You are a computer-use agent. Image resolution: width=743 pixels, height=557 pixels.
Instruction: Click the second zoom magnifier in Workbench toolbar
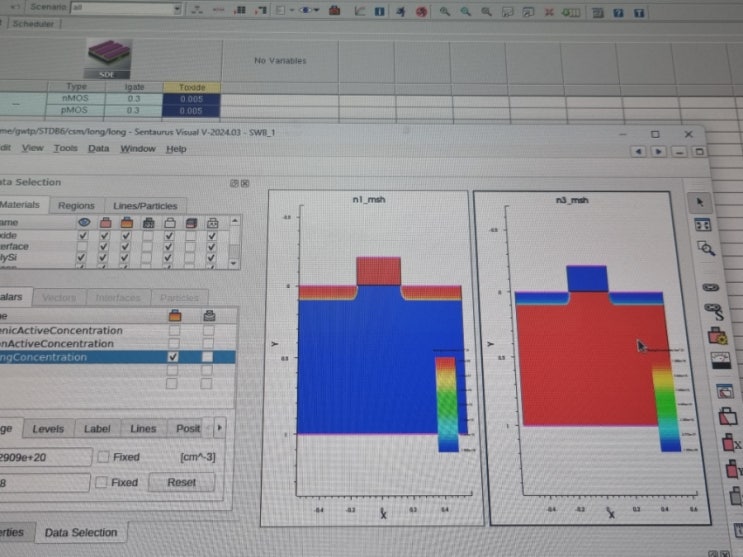pos(465,12)
